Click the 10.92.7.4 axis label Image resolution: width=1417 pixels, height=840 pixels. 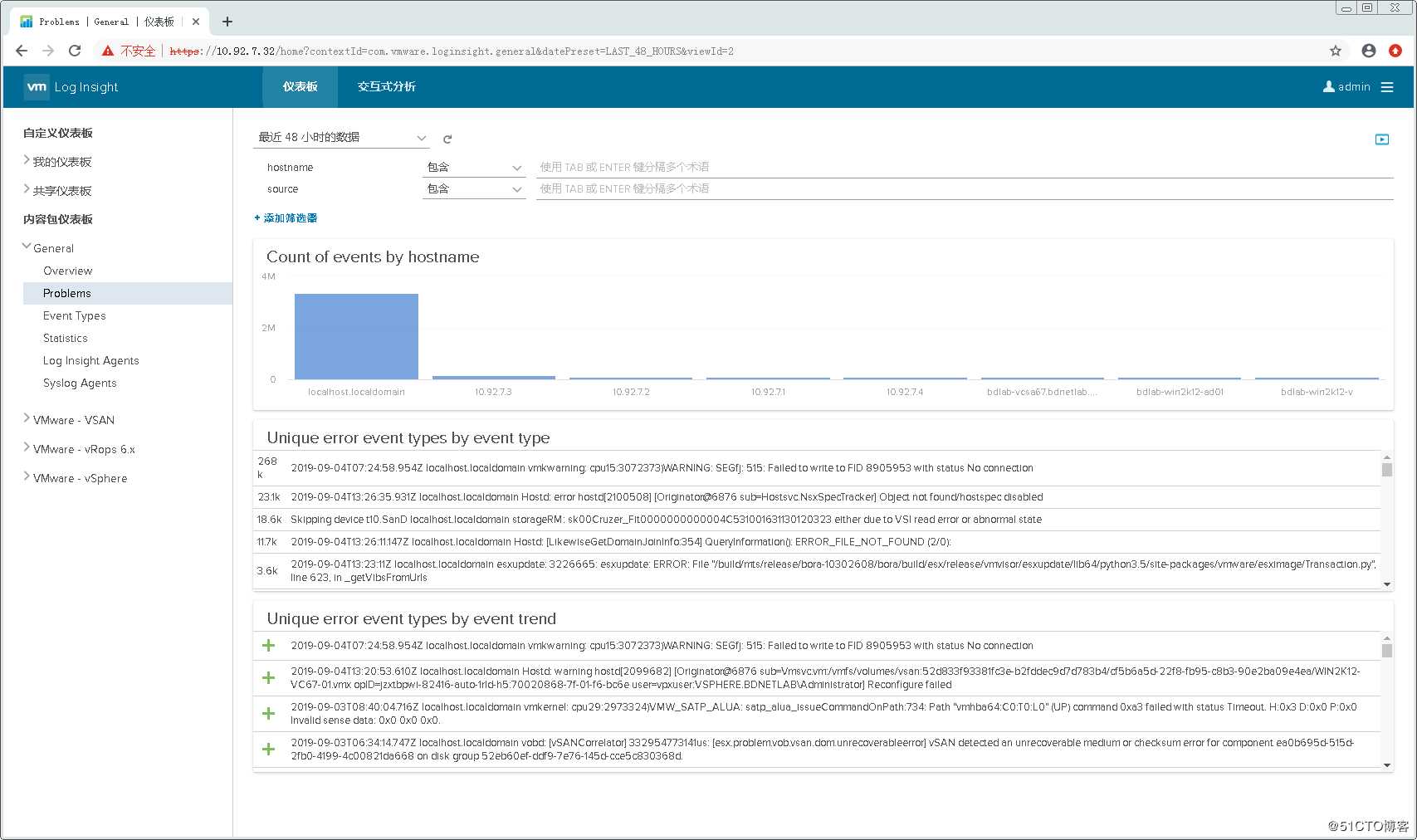click(x=905, y=392)
